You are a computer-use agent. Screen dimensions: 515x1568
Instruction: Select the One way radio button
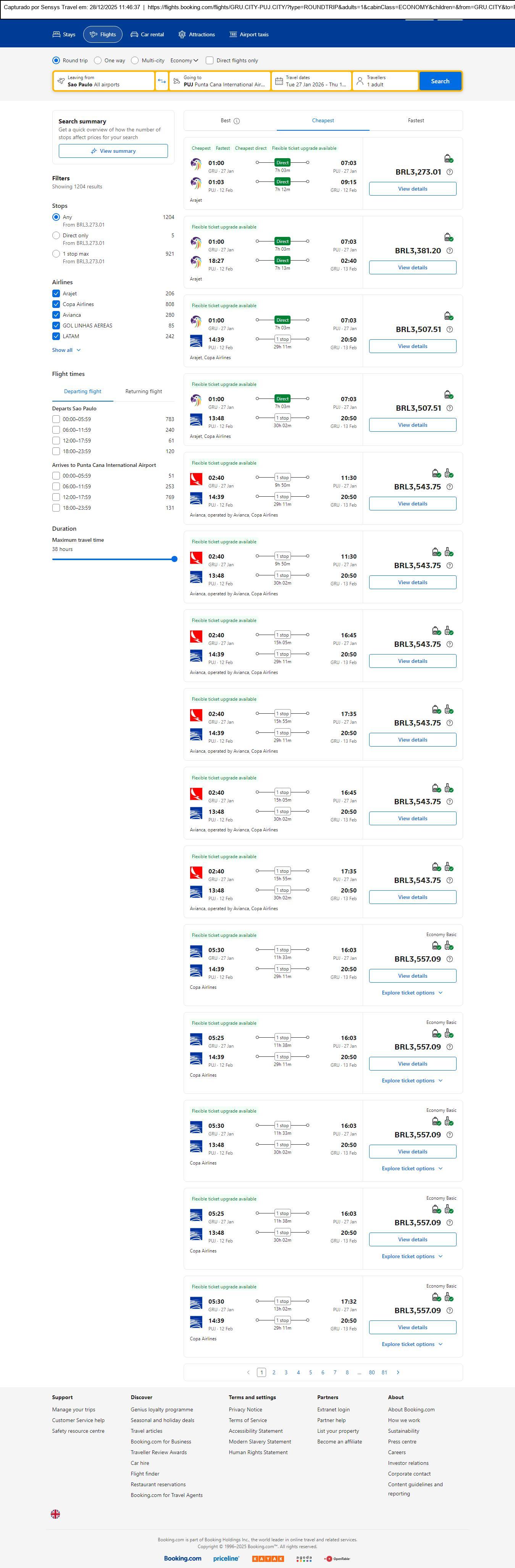[98, 60]
